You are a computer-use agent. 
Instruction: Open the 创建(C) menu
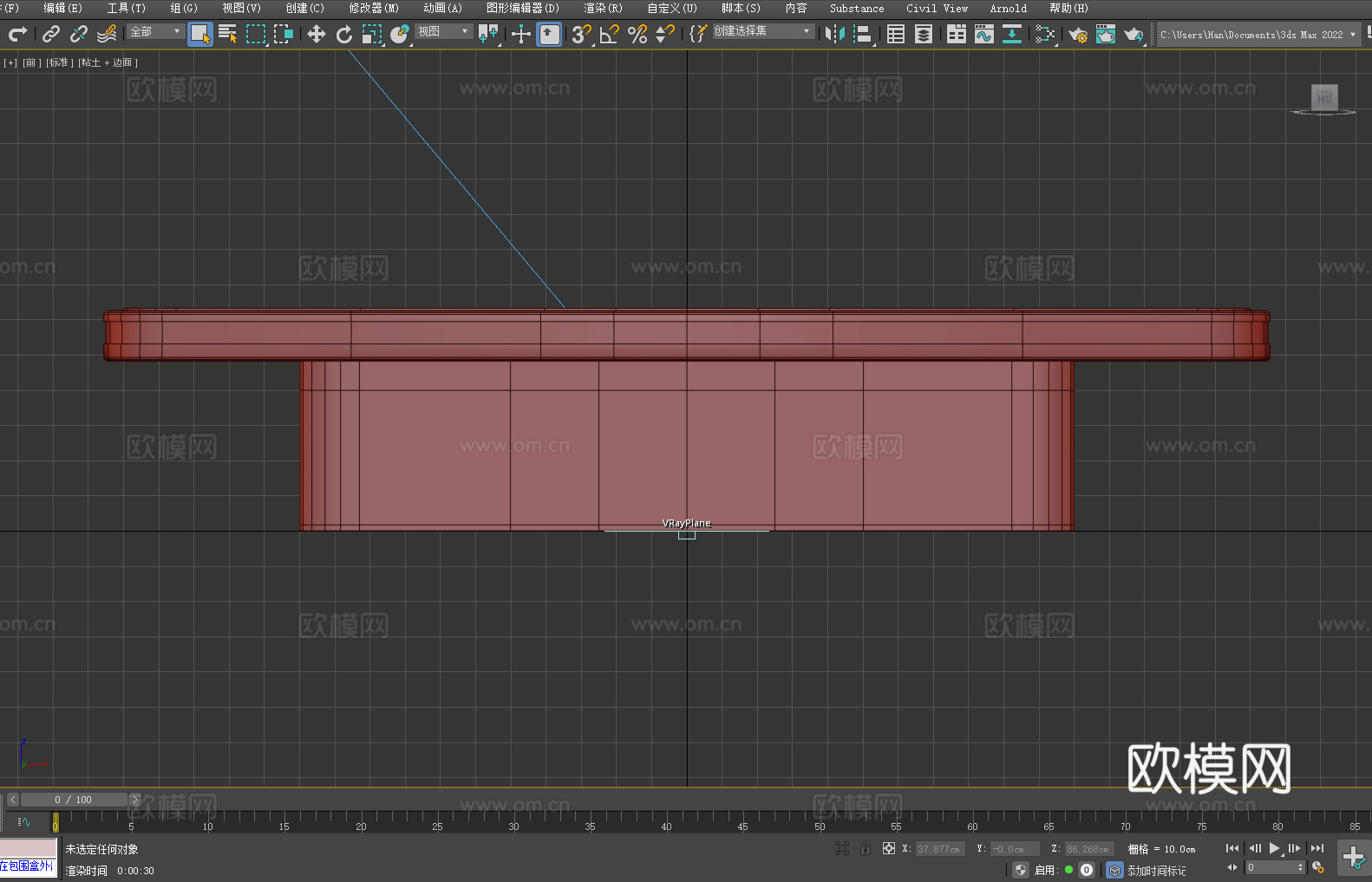coord(305,9)
